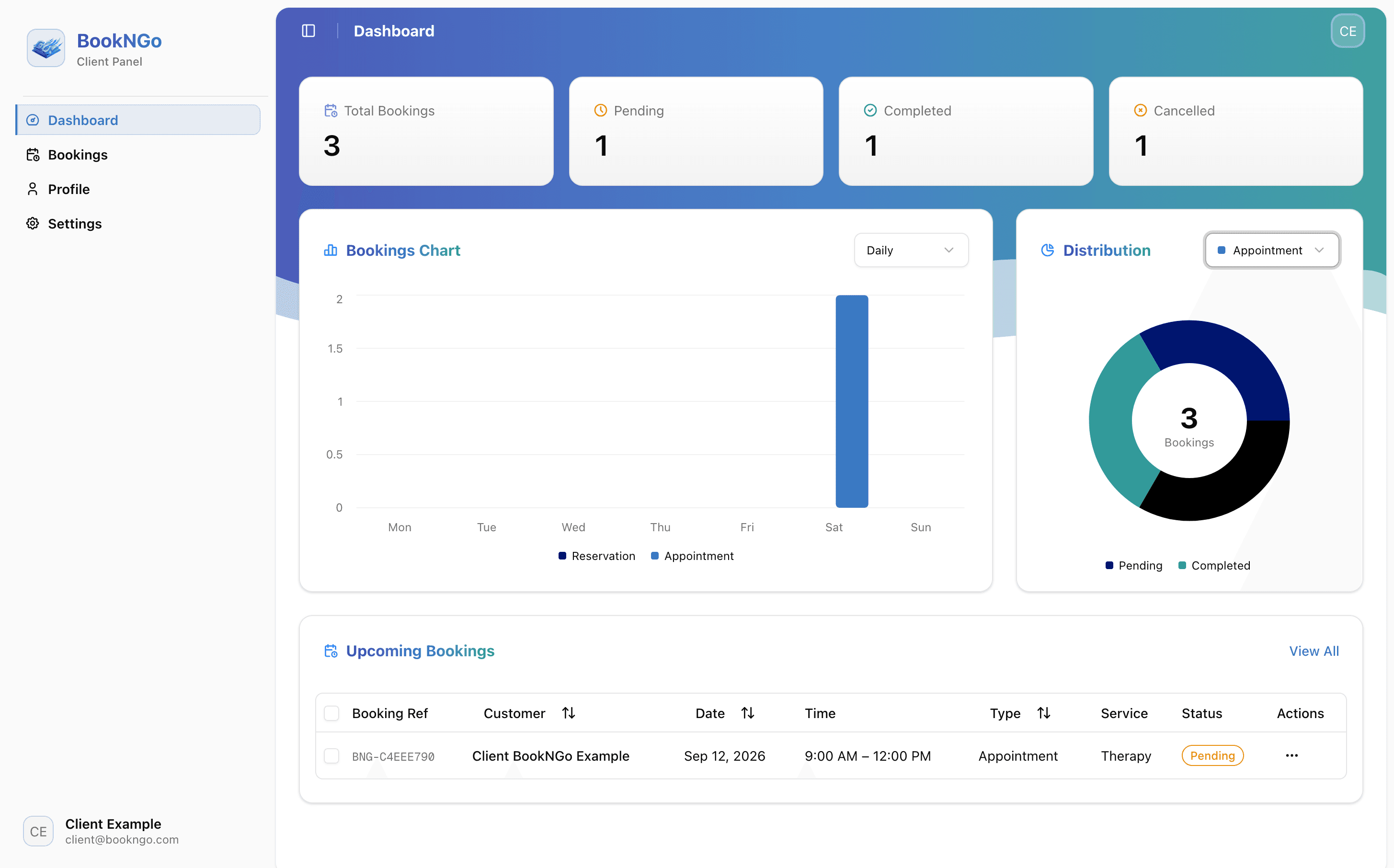Toggle Completed in distribution legend
1394x868 pixels.
tap(1214, 565)
